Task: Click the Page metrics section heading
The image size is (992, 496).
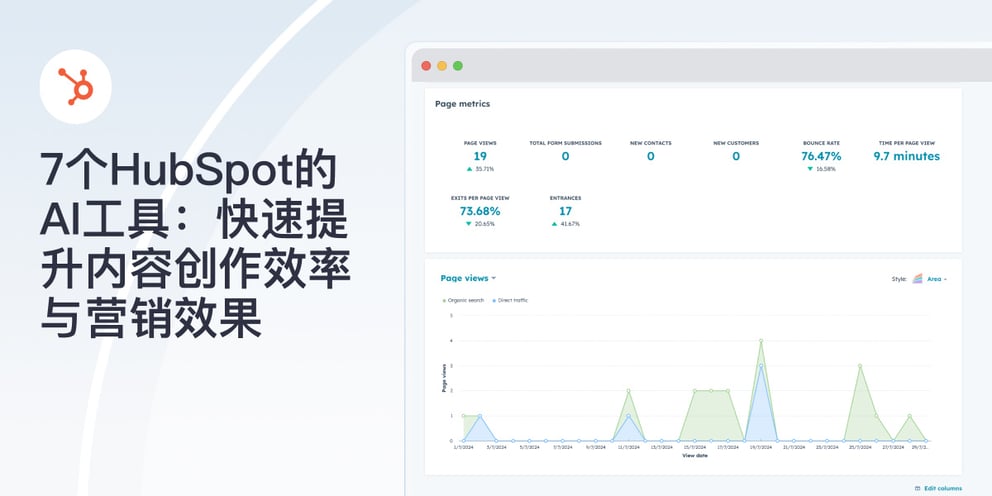Action: (x=462, y=104)
